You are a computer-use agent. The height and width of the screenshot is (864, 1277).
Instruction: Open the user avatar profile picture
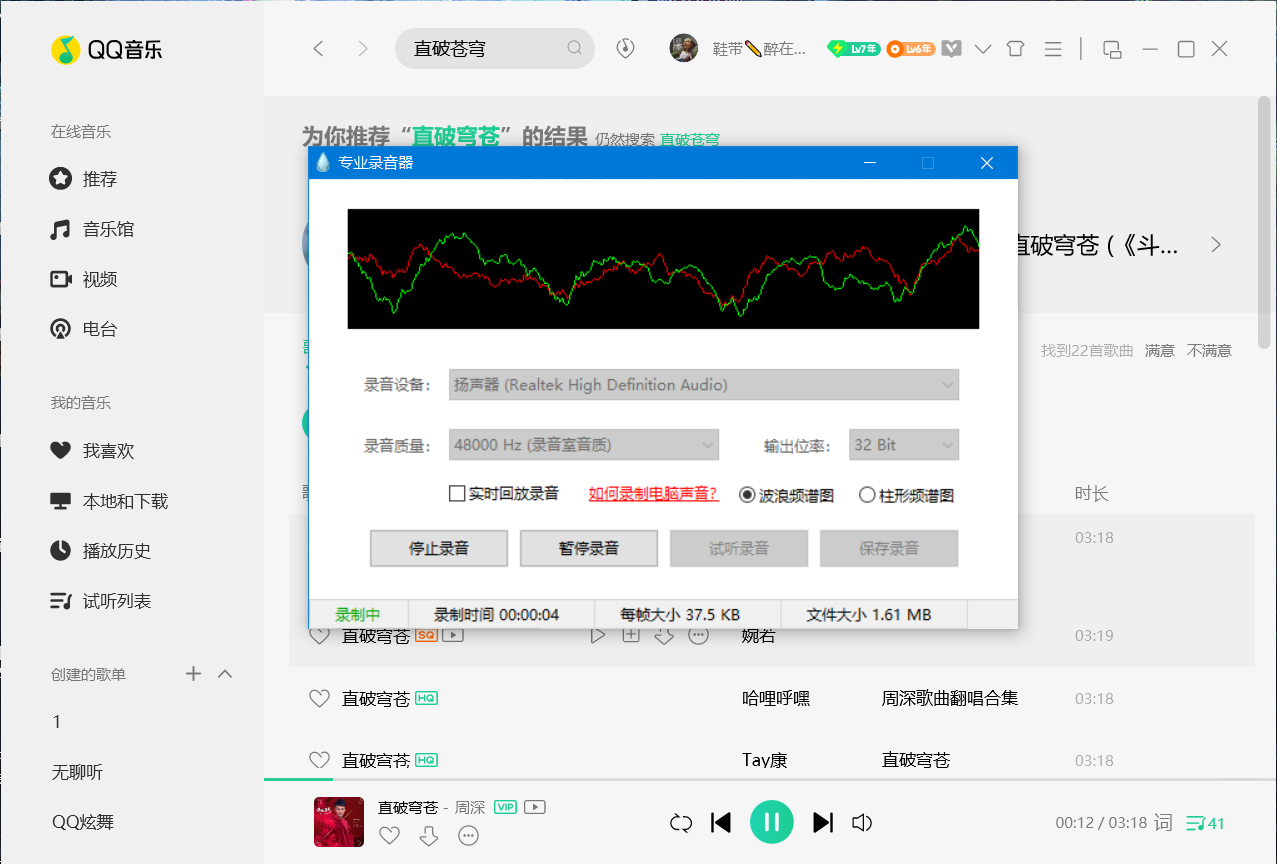684,48
